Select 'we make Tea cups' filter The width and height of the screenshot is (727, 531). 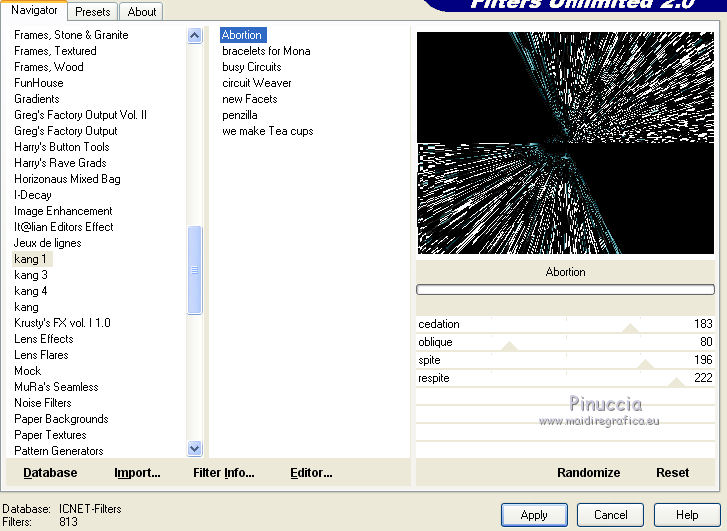click(268, 131)
